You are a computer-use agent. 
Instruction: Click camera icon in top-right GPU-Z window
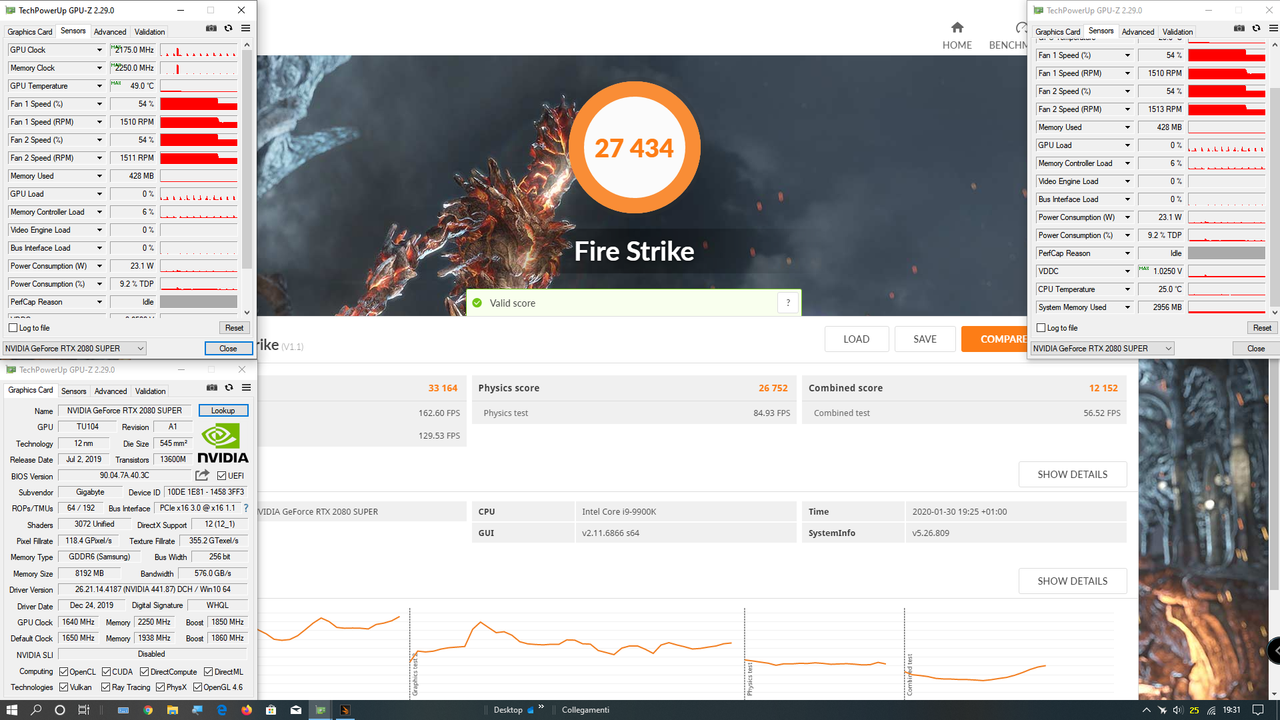point(1238,30)
